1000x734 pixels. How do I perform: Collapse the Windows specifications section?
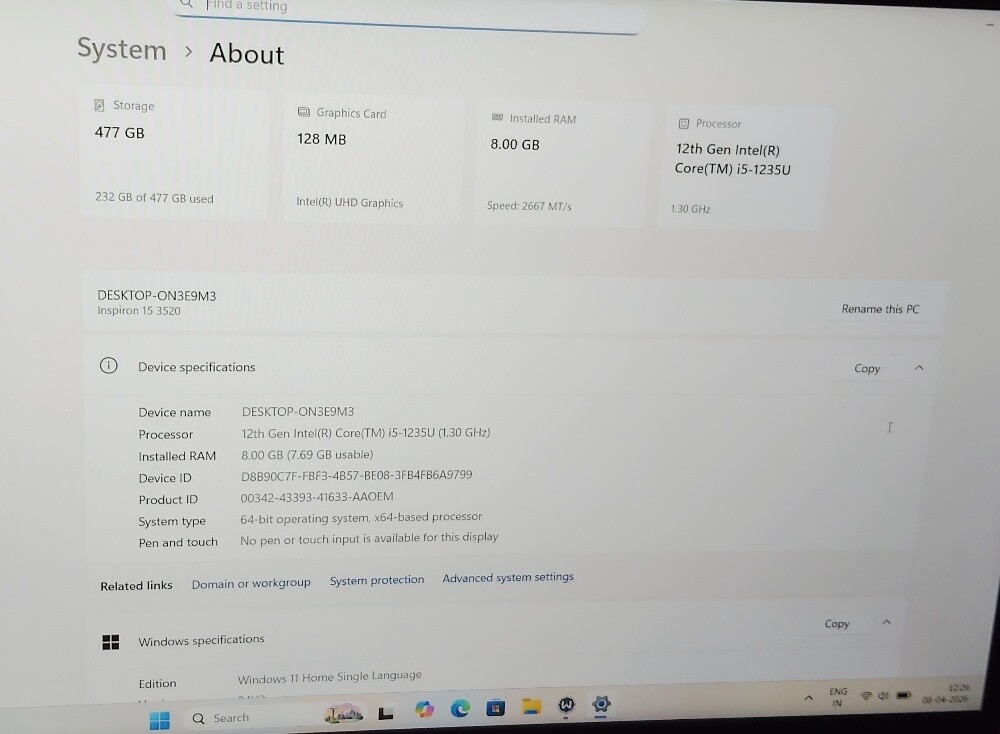click(x=886, y=622)
